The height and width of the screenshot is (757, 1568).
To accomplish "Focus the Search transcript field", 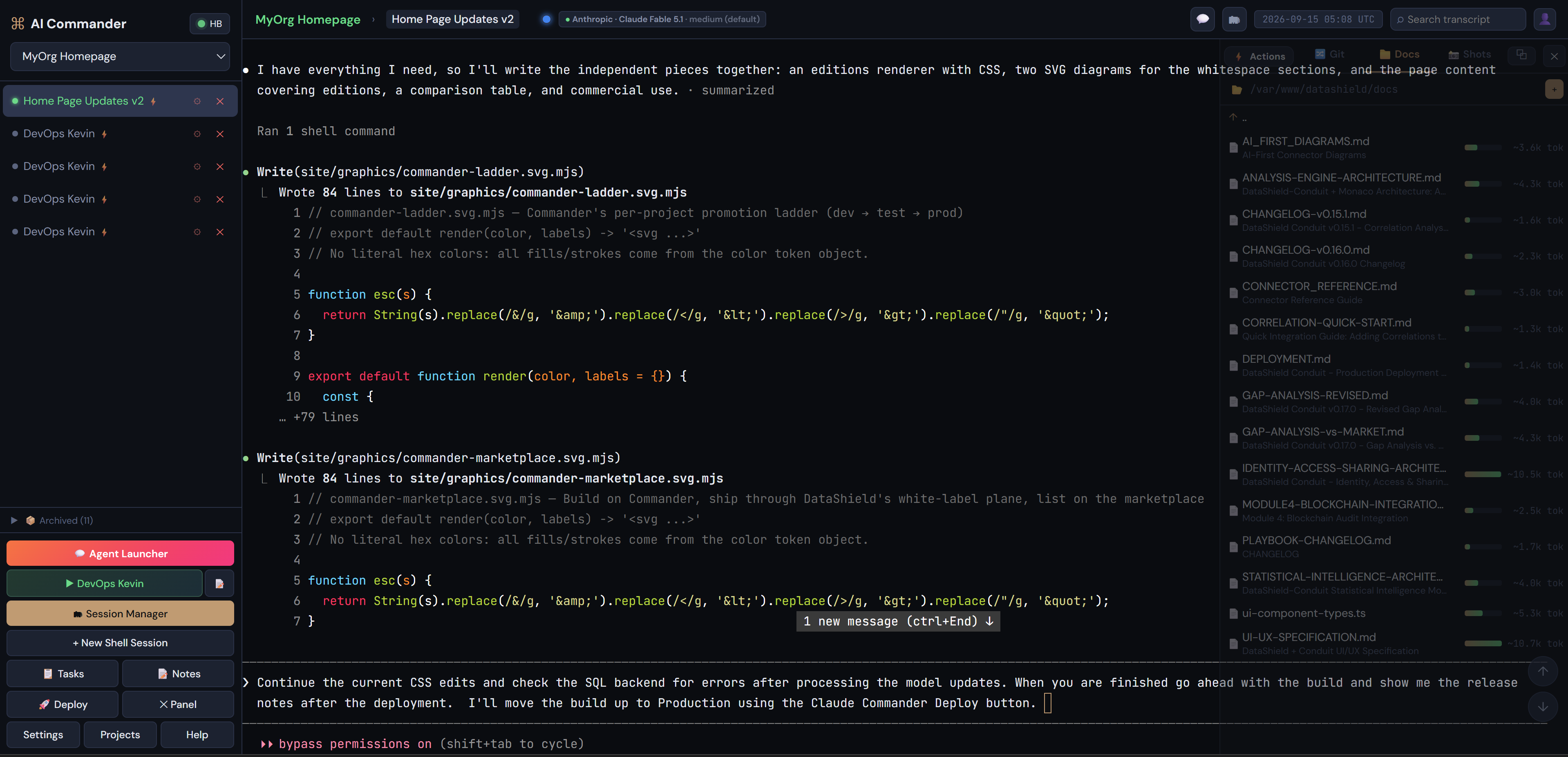I will pos(1457,20).
